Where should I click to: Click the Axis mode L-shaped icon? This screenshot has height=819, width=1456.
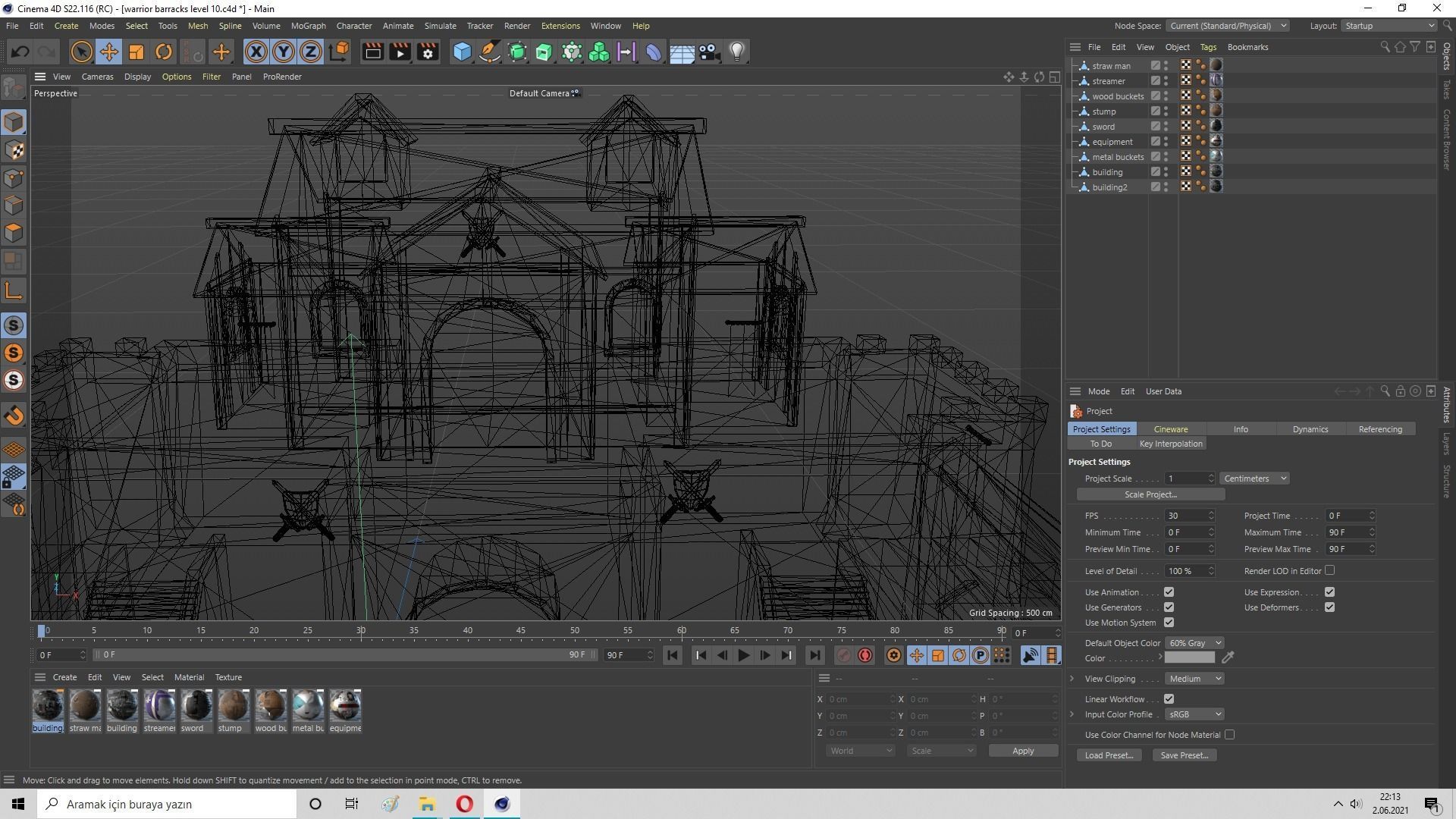14,290
